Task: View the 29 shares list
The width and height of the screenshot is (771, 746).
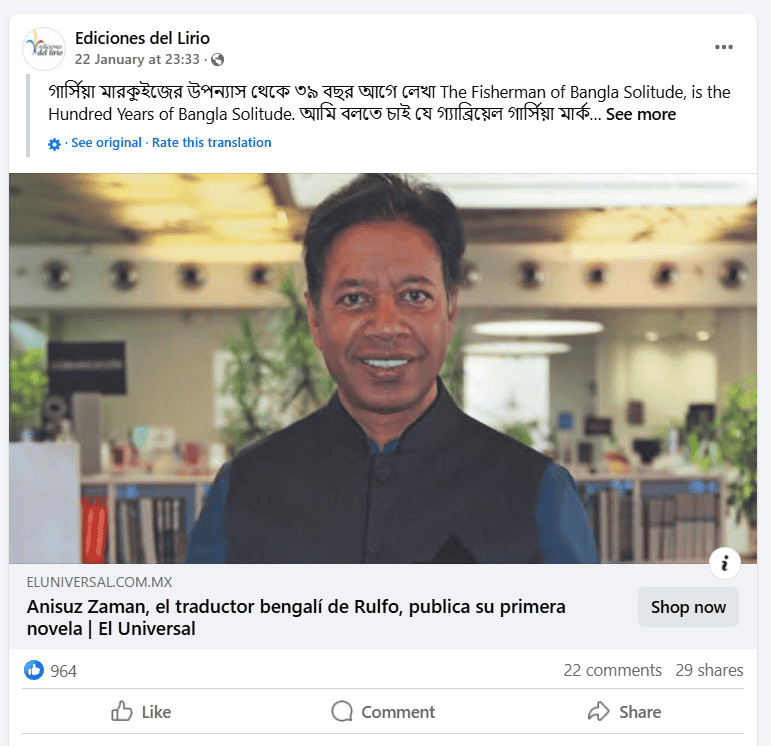Action: pos(709,670)
